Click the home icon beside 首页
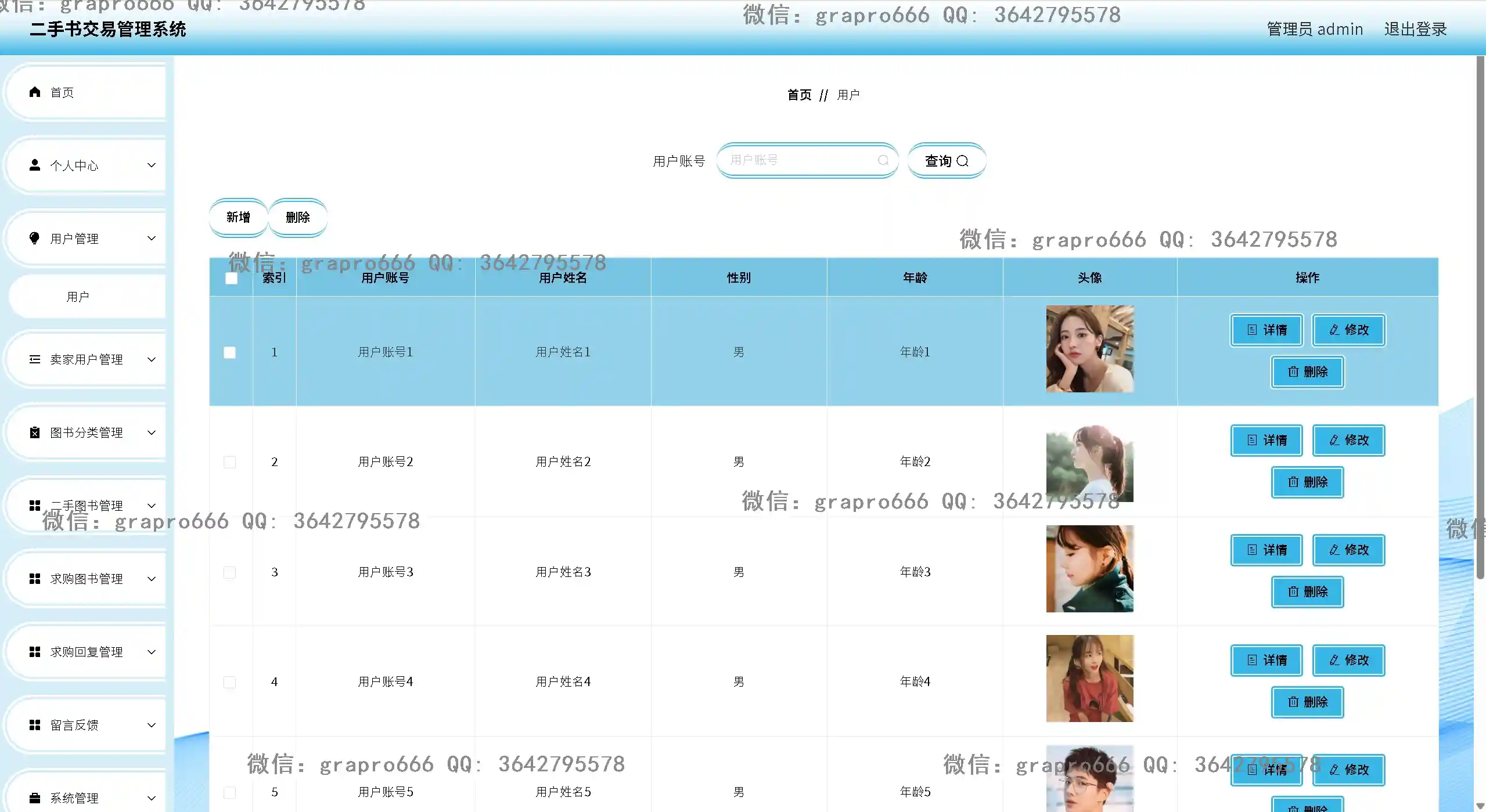 pos(35,92)
